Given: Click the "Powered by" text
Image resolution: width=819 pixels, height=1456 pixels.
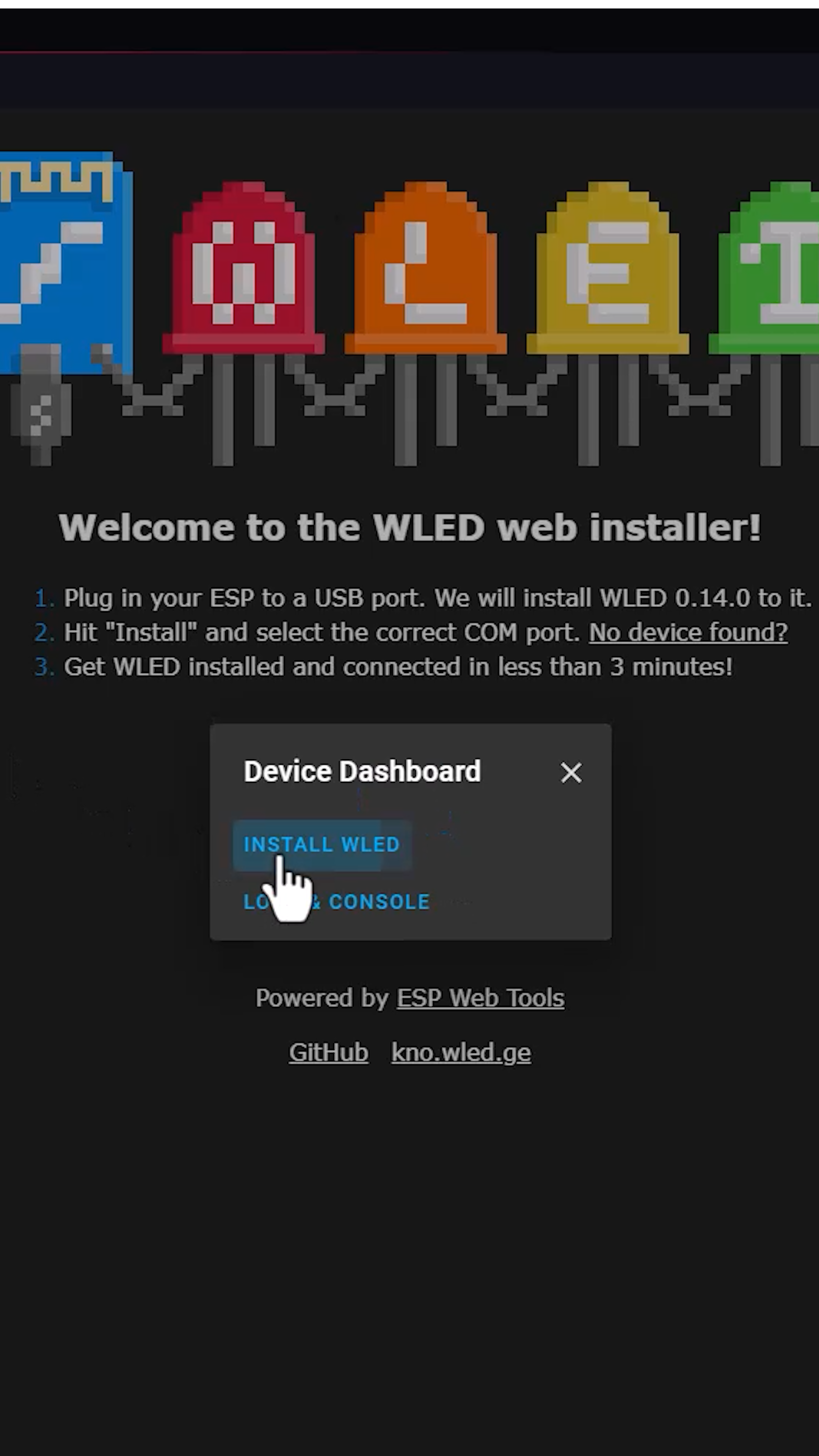Looking at the screenshot, I should tap(322, 998).
